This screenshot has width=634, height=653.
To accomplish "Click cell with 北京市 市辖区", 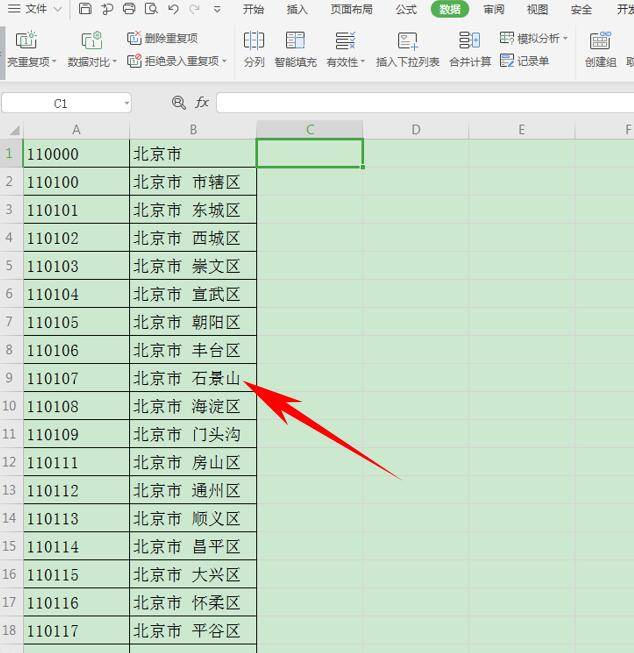I will point(193,182).
